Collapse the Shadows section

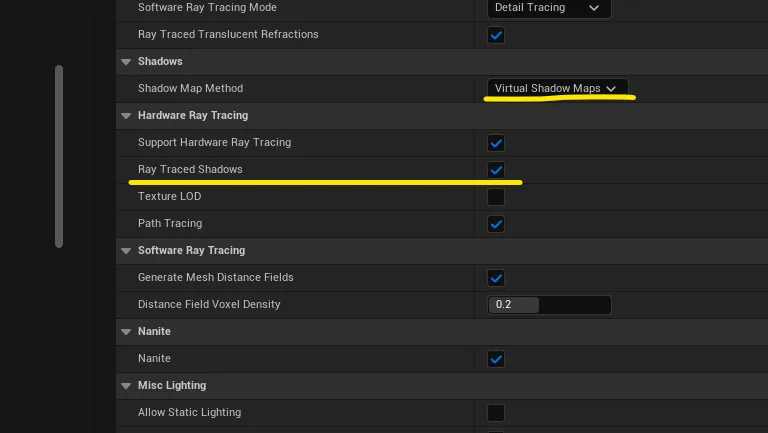tap(126, 62)
